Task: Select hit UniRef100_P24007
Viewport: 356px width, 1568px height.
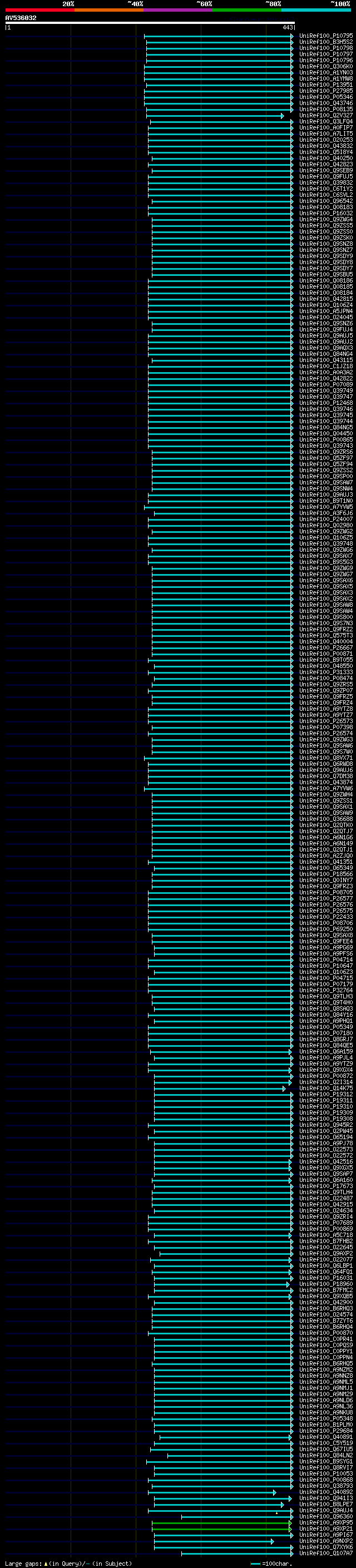Action: [x=325, y=519]
